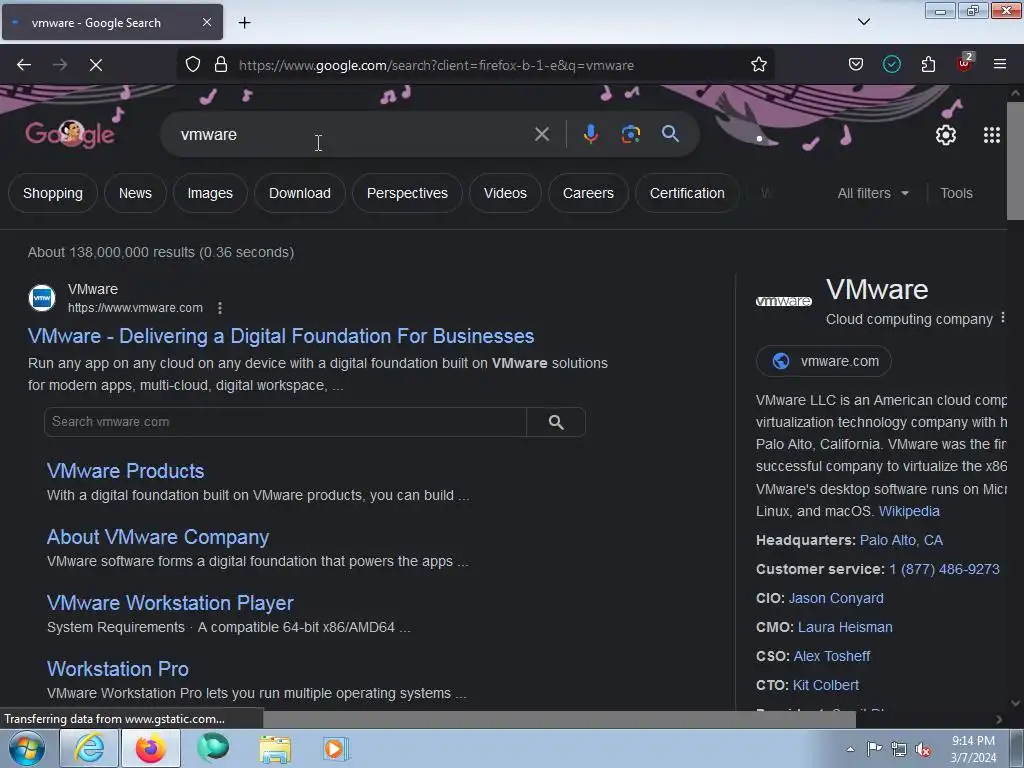Show site security padlock info
Screen dimensions: 1024x768
221,65
